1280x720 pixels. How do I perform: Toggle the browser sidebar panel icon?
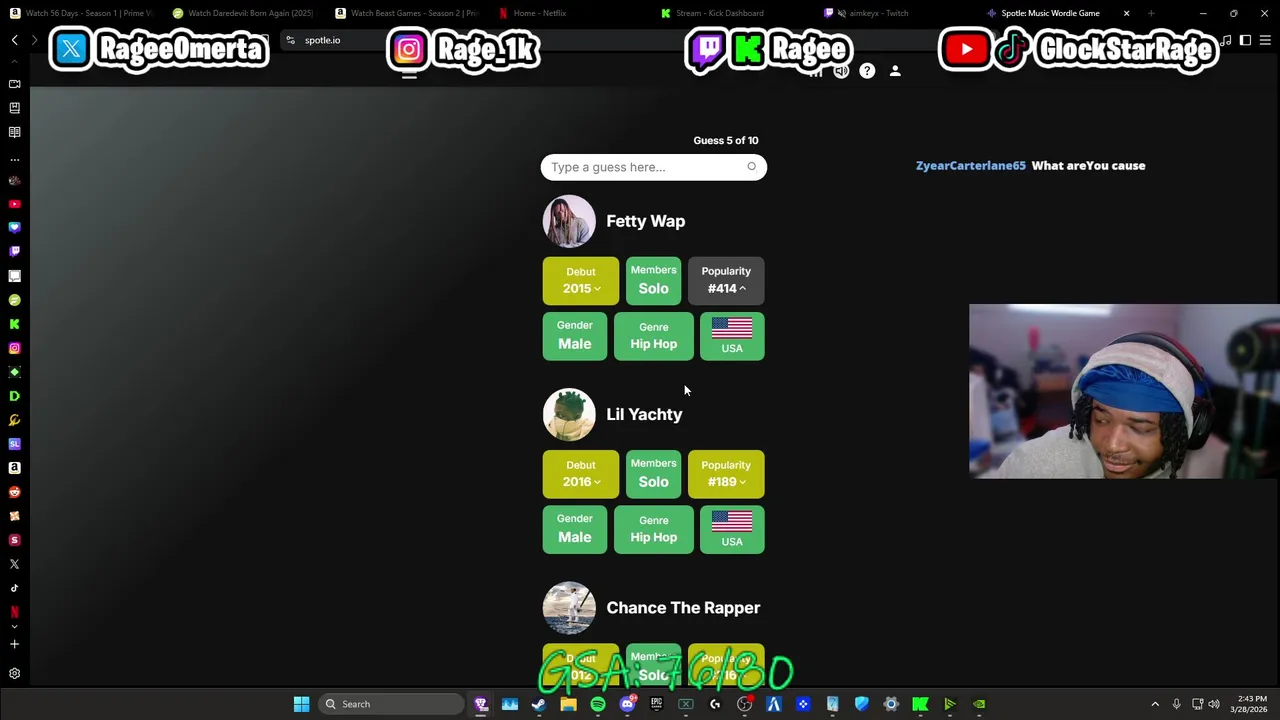click(1245, 40)
